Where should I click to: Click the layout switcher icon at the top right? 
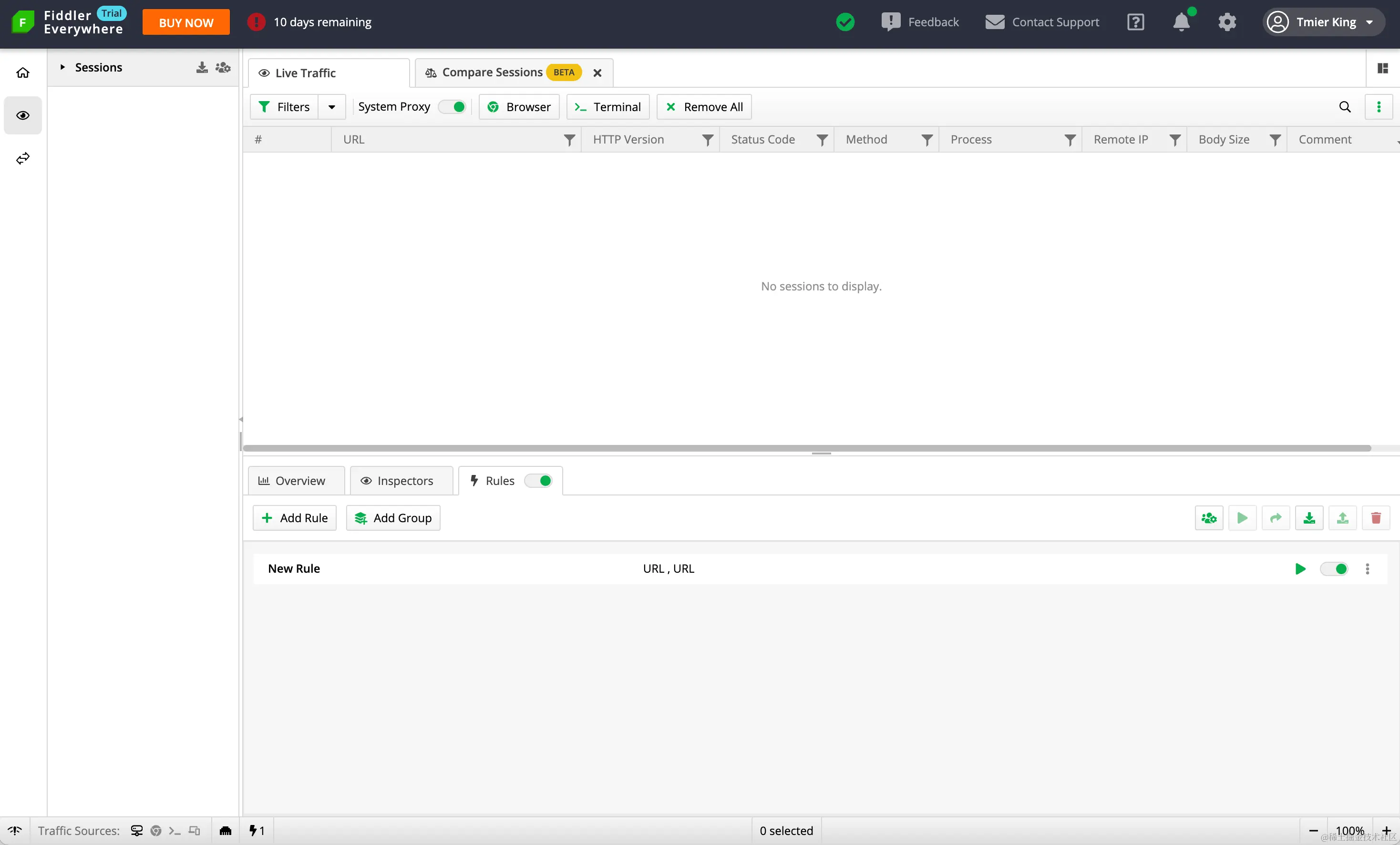pos(1382,68)
